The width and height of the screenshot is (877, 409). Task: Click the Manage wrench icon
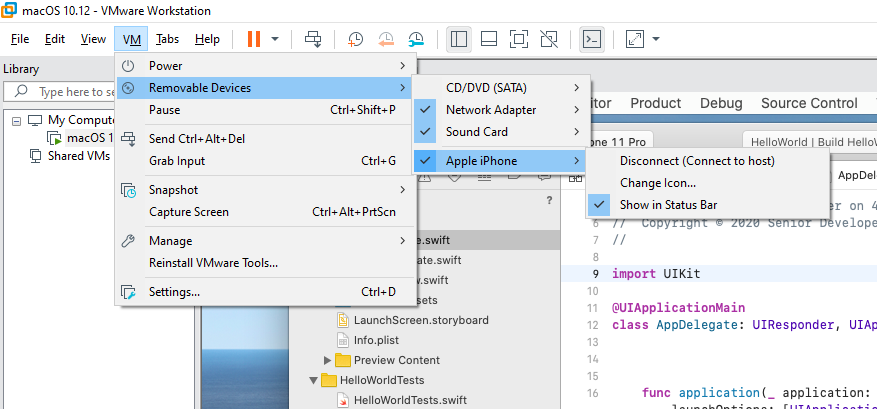pos(129,241)
